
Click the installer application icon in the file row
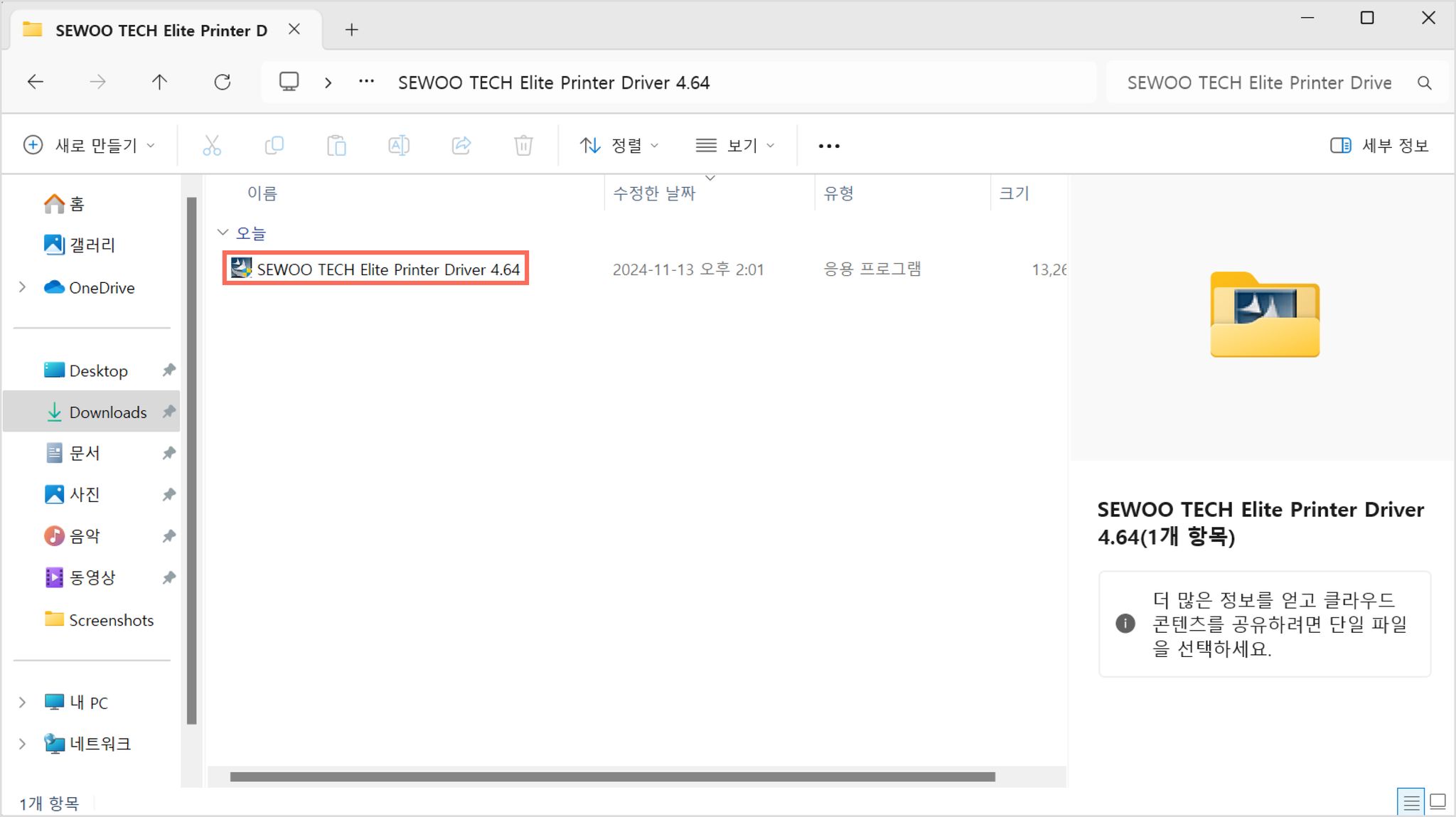coord(241,269)
